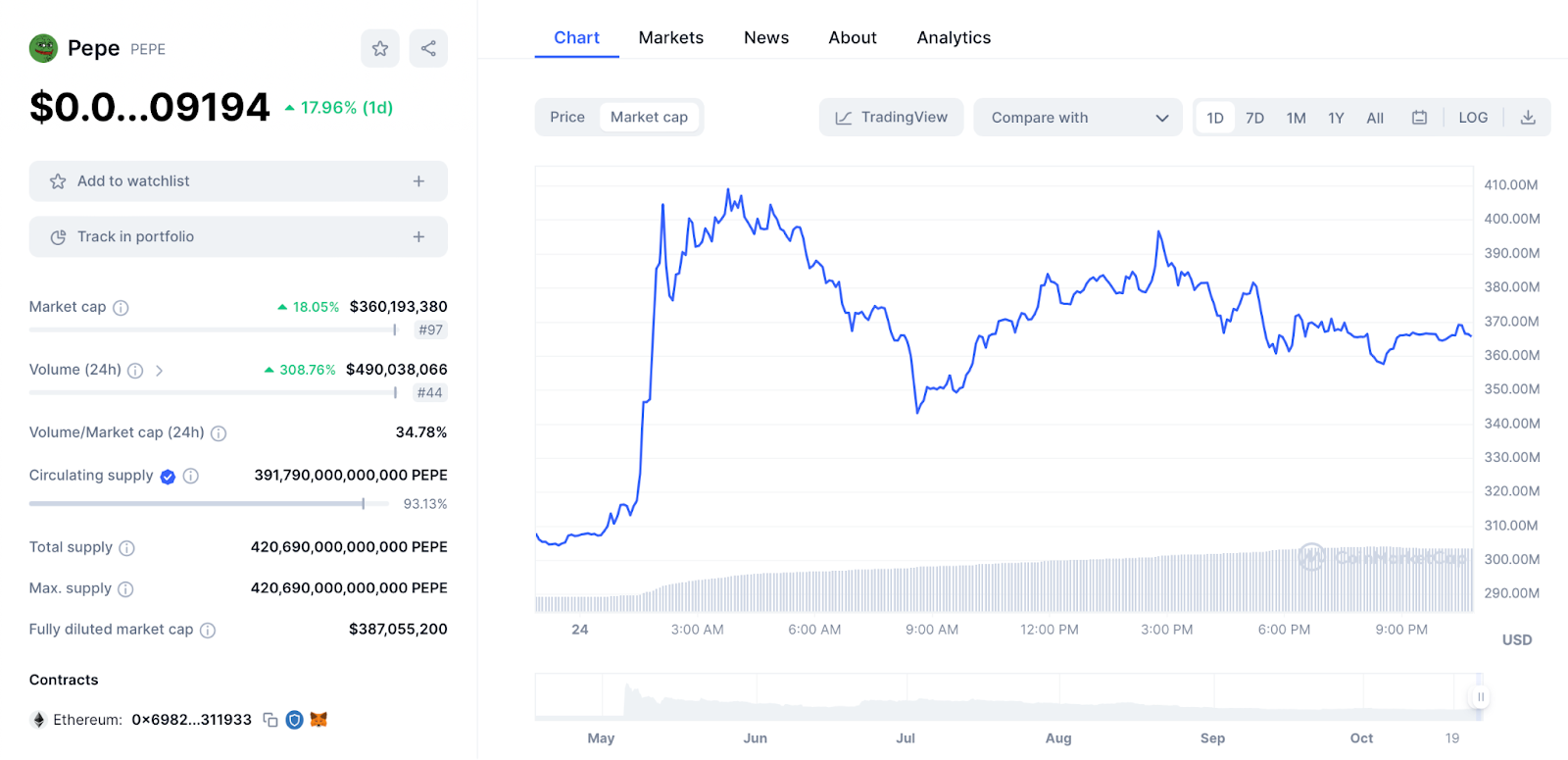Click the $360,193,380 market cap value
This screenshot has height=760, width=1568.
tap(398, 307)
